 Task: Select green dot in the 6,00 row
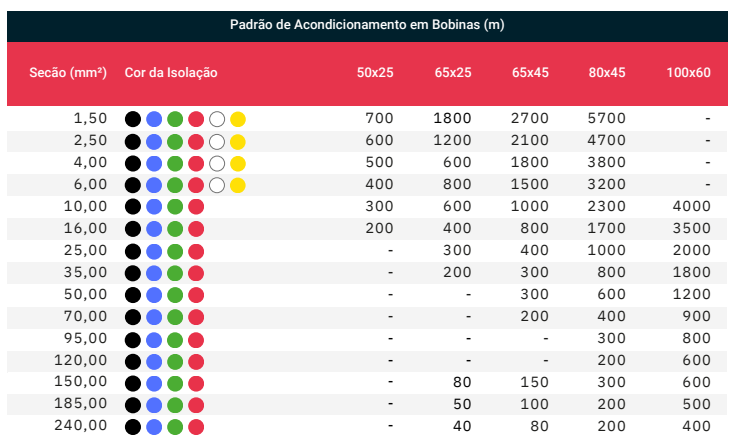coord(175,185)
